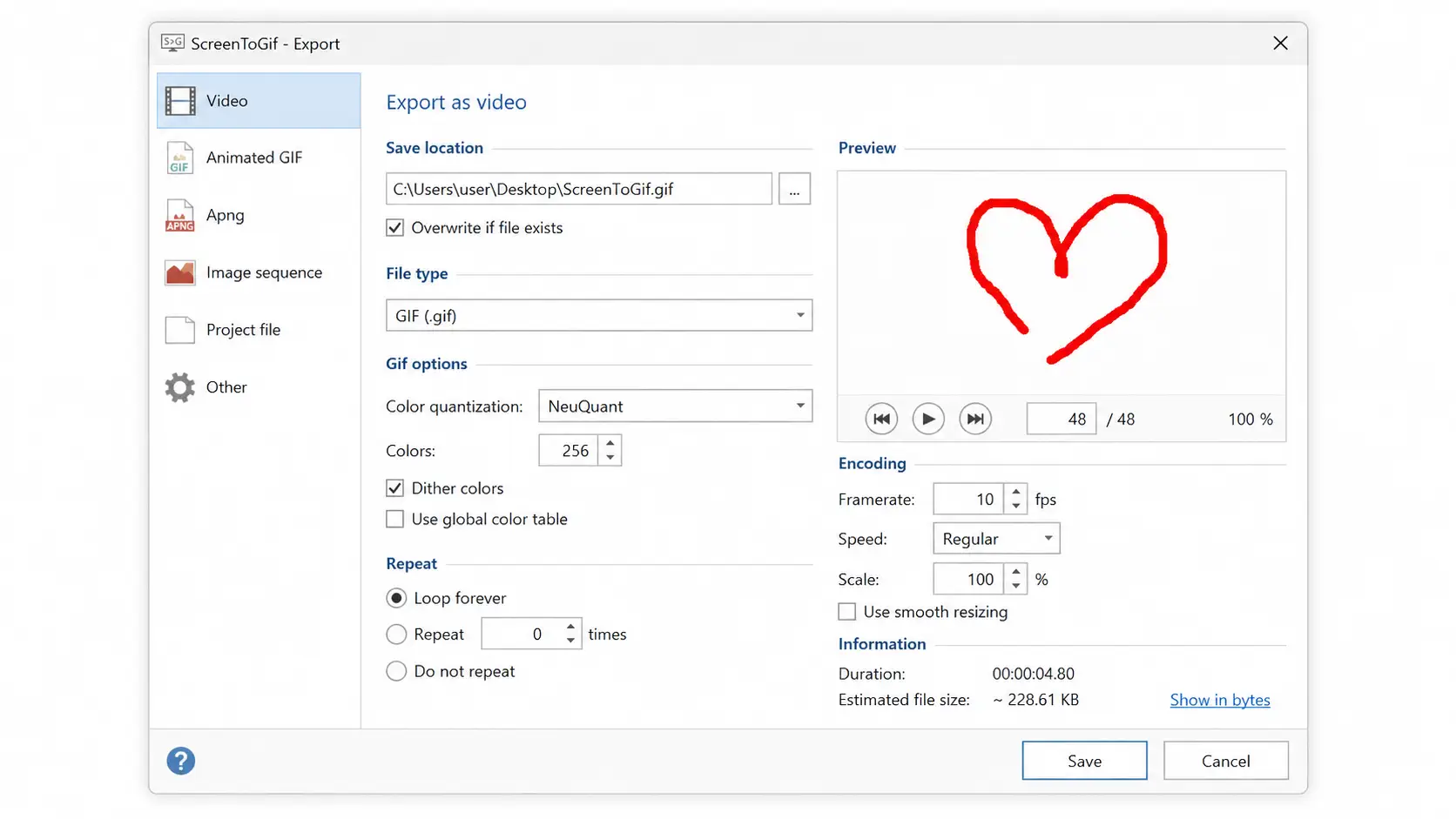Click the ScreenToGif app icon in title bar
1456x819 pixels.
pos(172,43)
